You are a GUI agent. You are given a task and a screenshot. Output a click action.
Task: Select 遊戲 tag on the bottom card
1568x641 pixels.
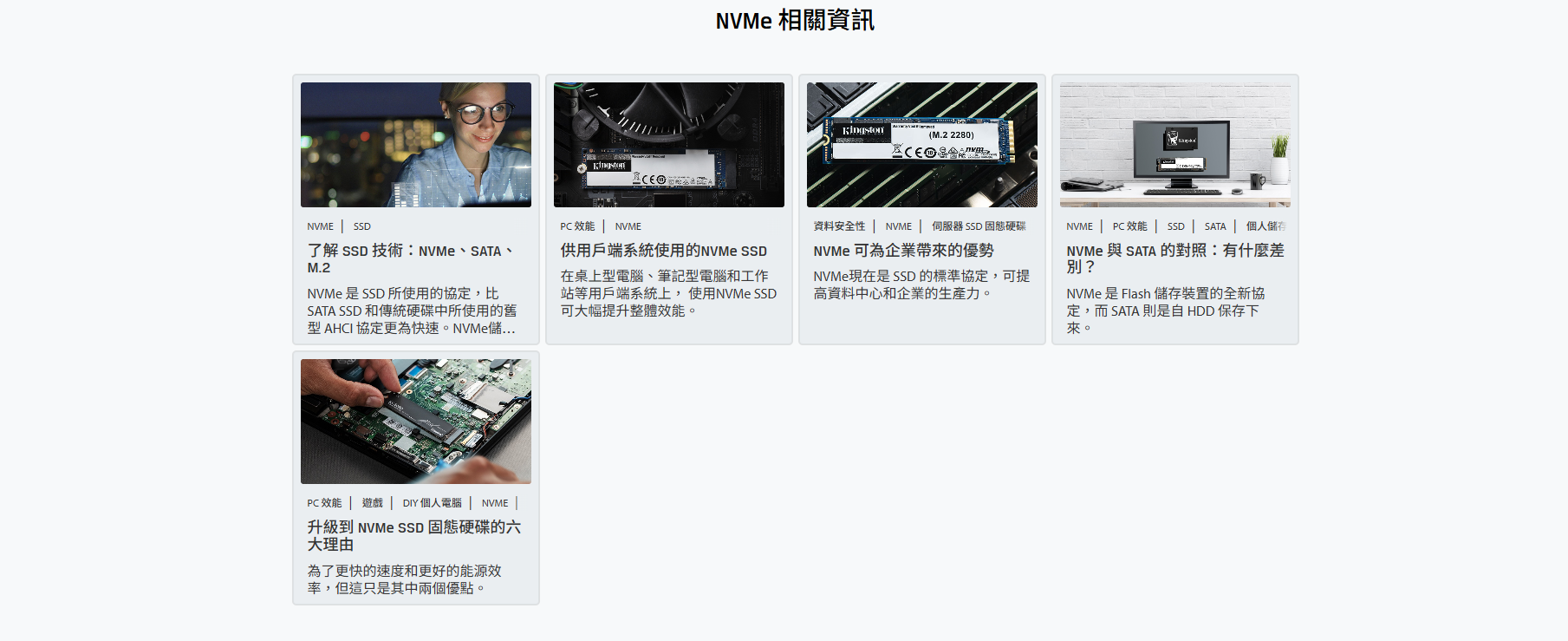click(372, 503)
